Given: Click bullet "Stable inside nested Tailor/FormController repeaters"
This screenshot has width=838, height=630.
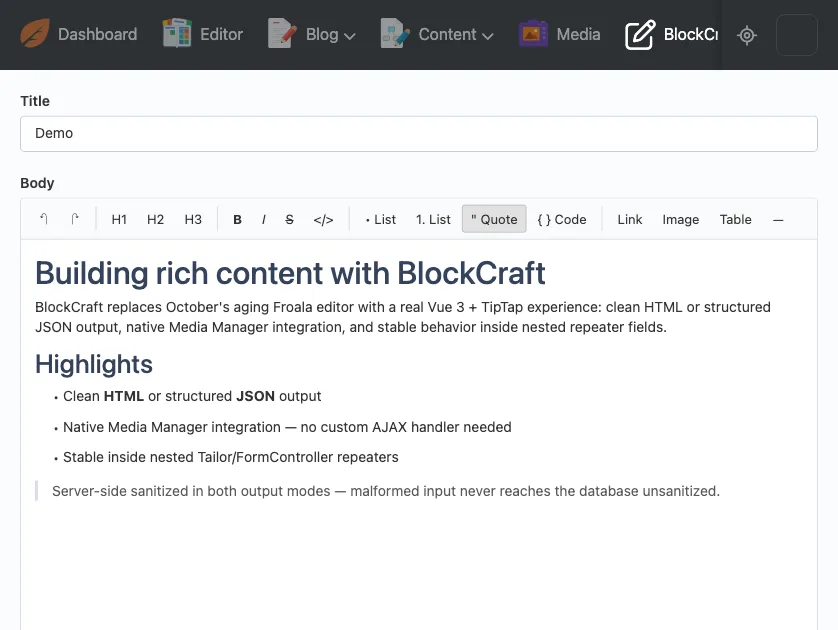Looking at the screenshot, I should coord(230,457).
